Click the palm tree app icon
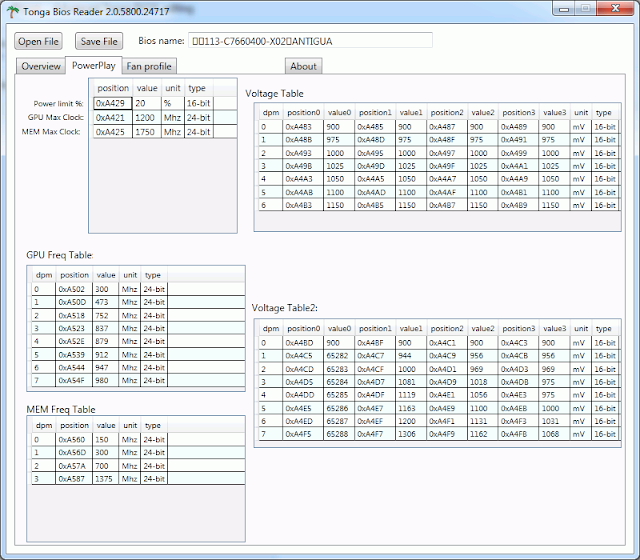Viewport: 640px width, 560px height. [x=13, y=11]
